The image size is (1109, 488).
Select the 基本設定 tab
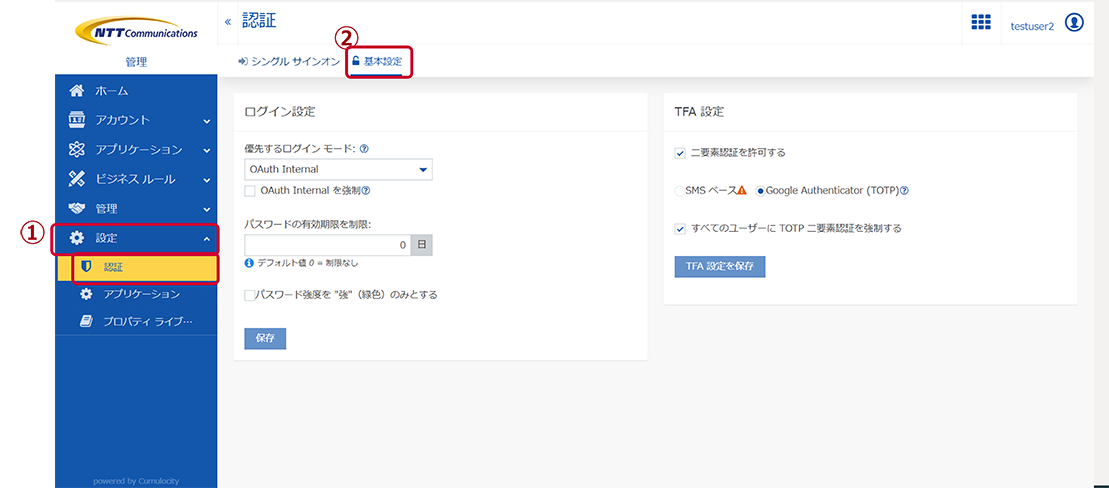click(x=377, y=62)
